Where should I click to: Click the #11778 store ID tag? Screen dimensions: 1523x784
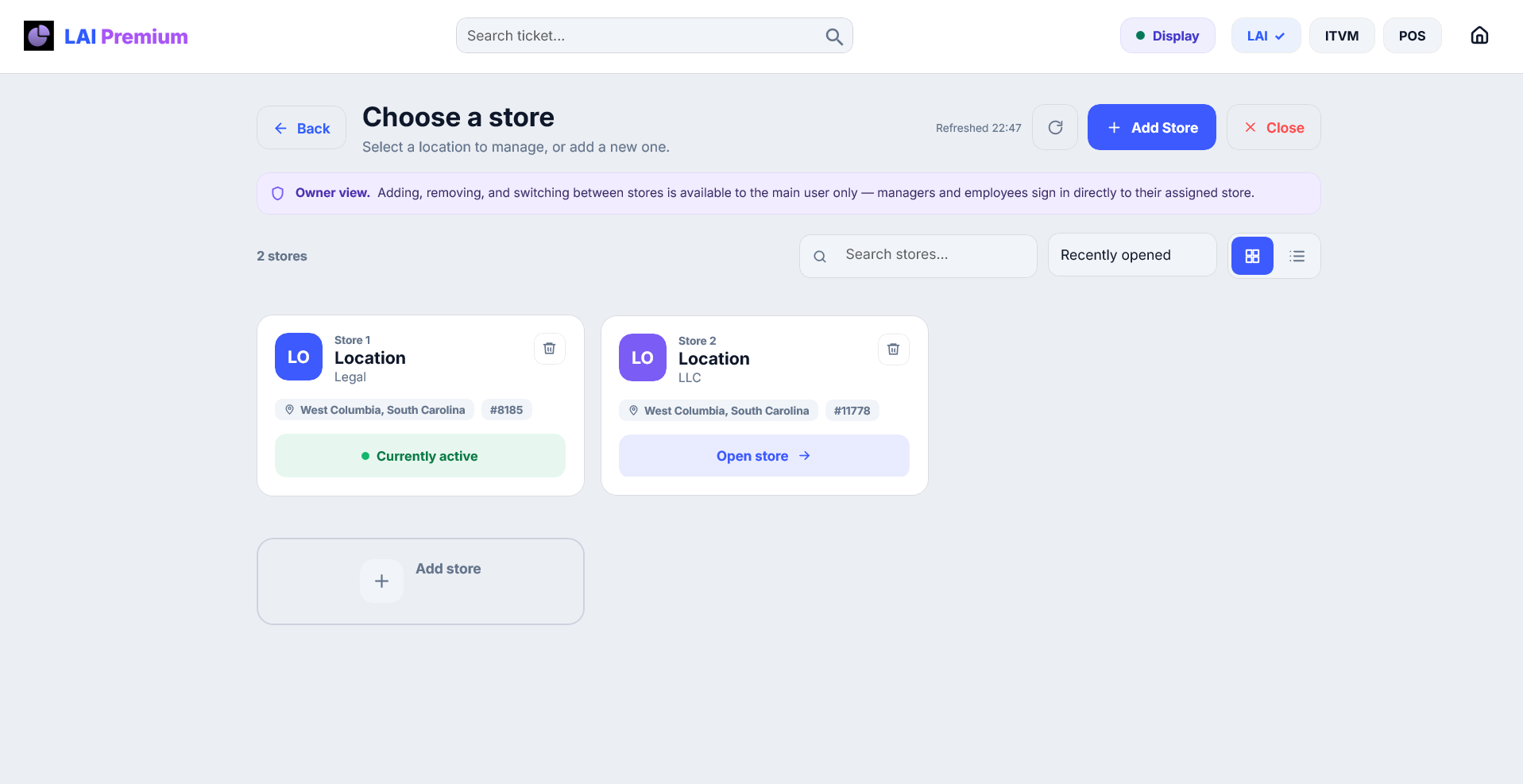tap(852, 411)
